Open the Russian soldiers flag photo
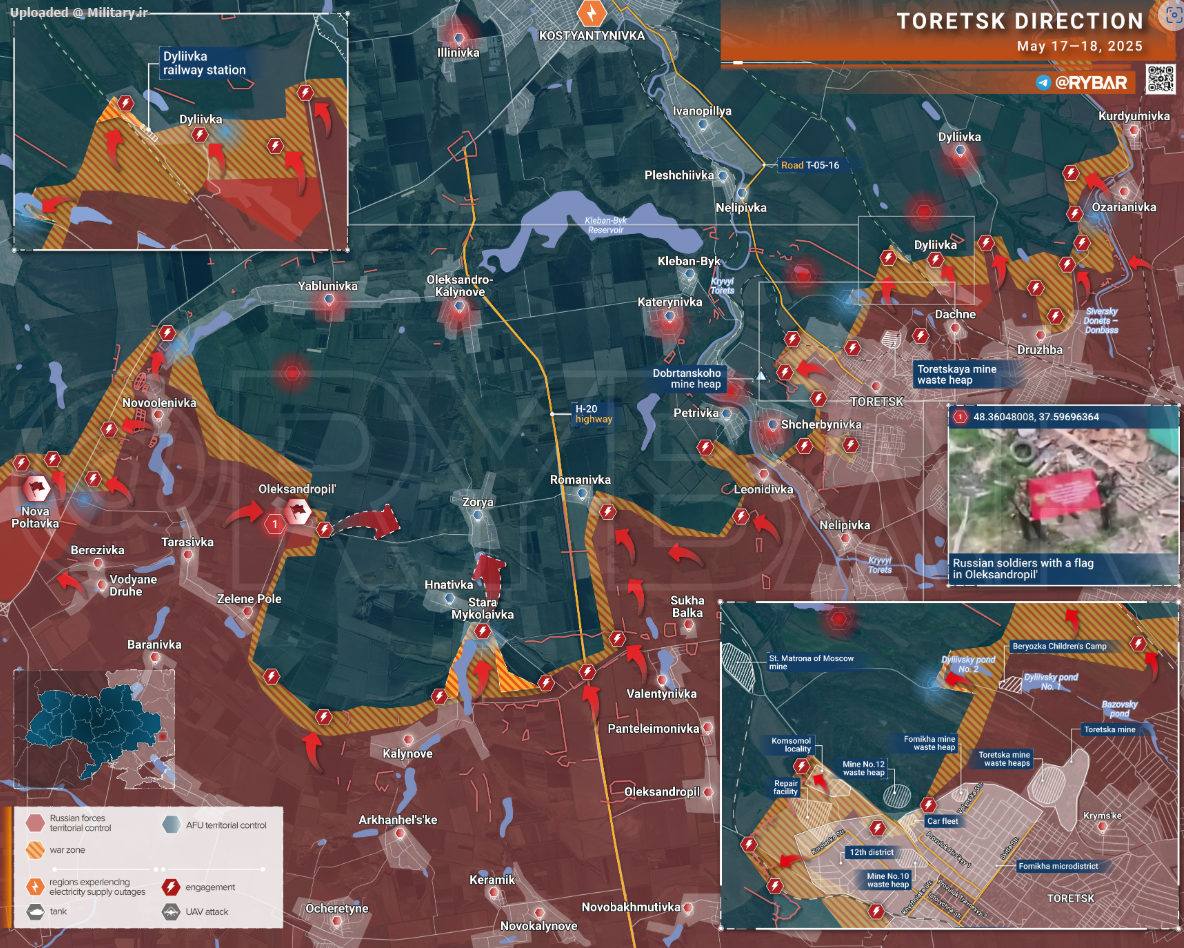Screen dimensions: 1184x948 1062,490
